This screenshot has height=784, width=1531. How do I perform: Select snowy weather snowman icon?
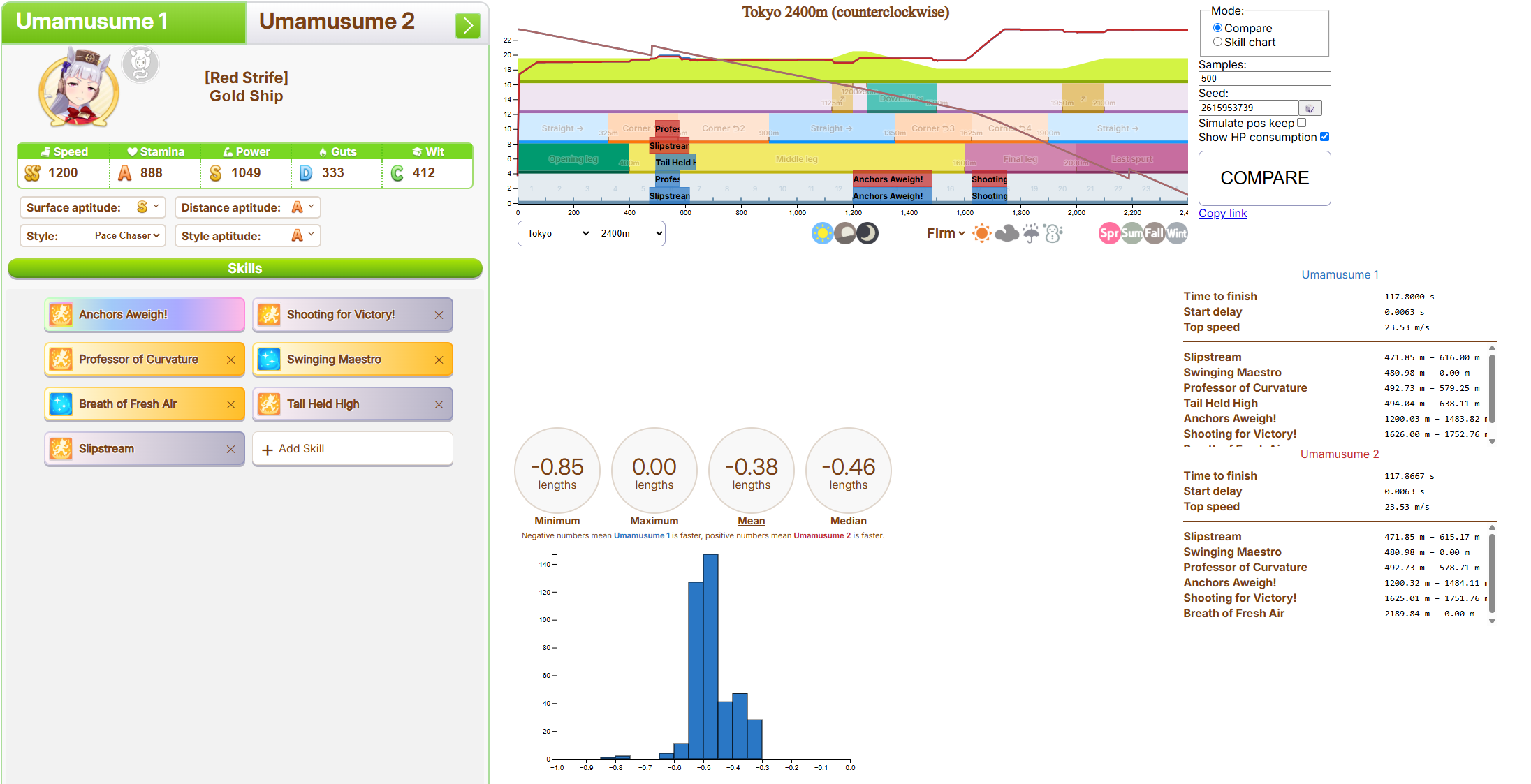(1053, 233)
